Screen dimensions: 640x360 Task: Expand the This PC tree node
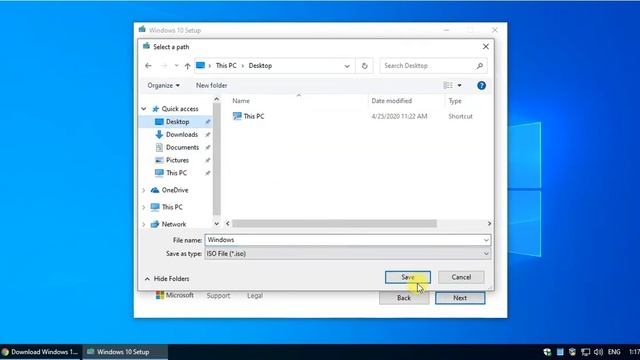(x=144, y=207)
